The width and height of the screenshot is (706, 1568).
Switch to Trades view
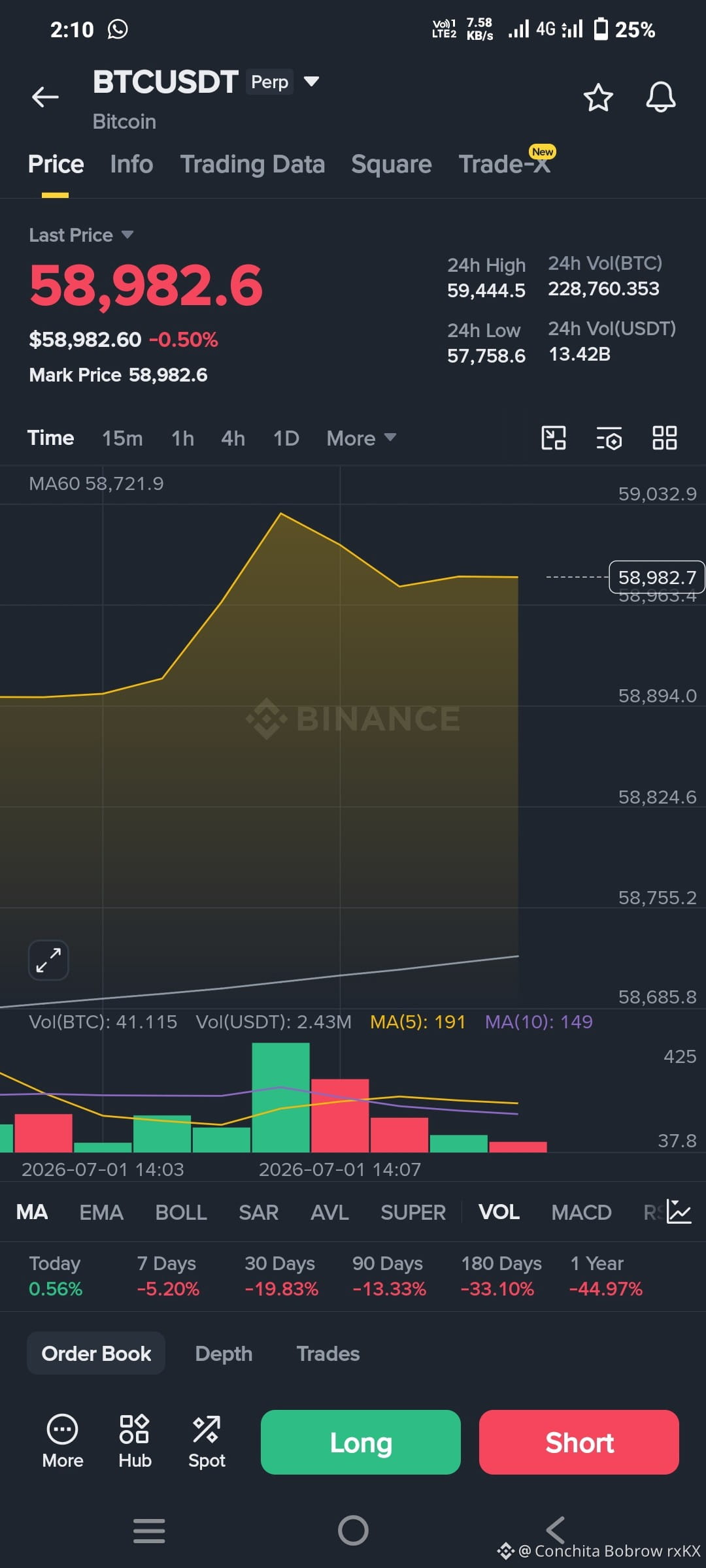click(328, 1354)
